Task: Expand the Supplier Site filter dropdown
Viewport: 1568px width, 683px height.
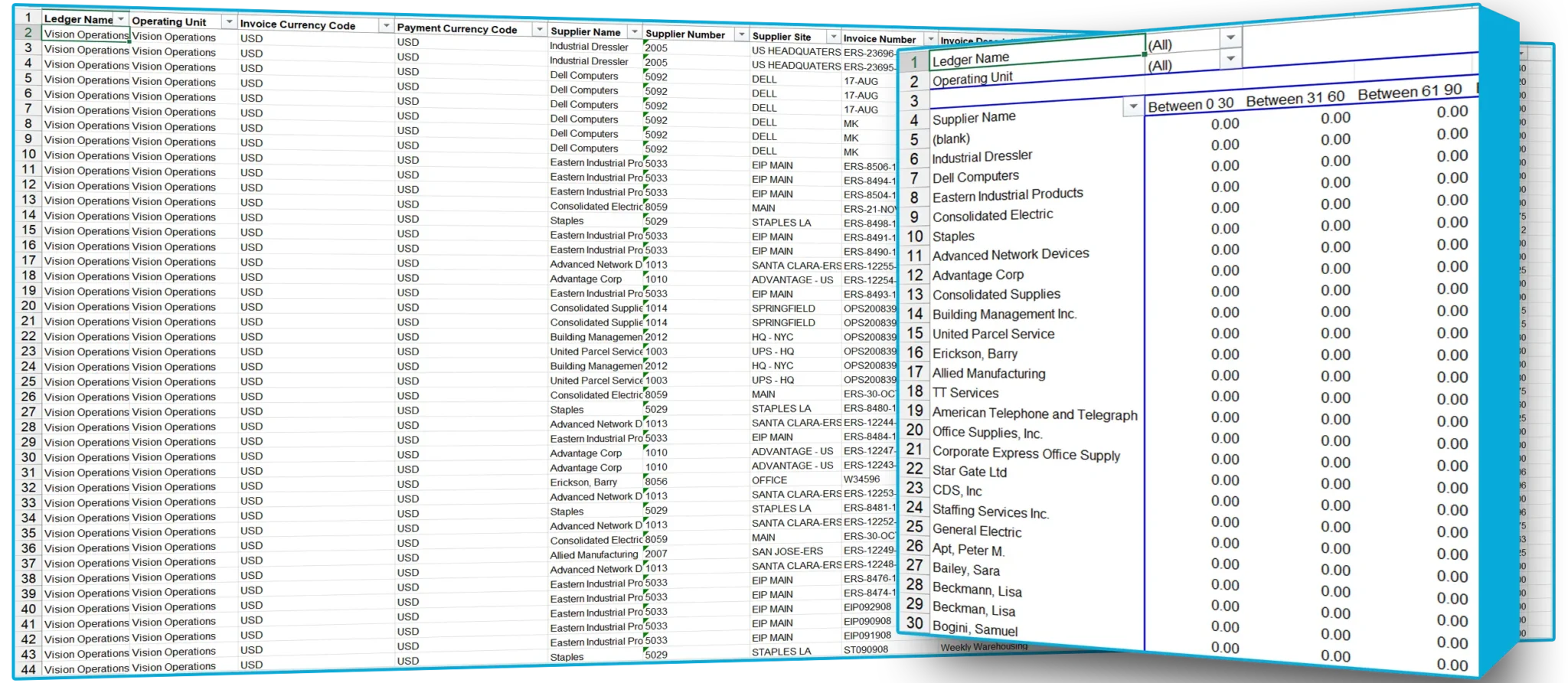Action: point(833,37)
